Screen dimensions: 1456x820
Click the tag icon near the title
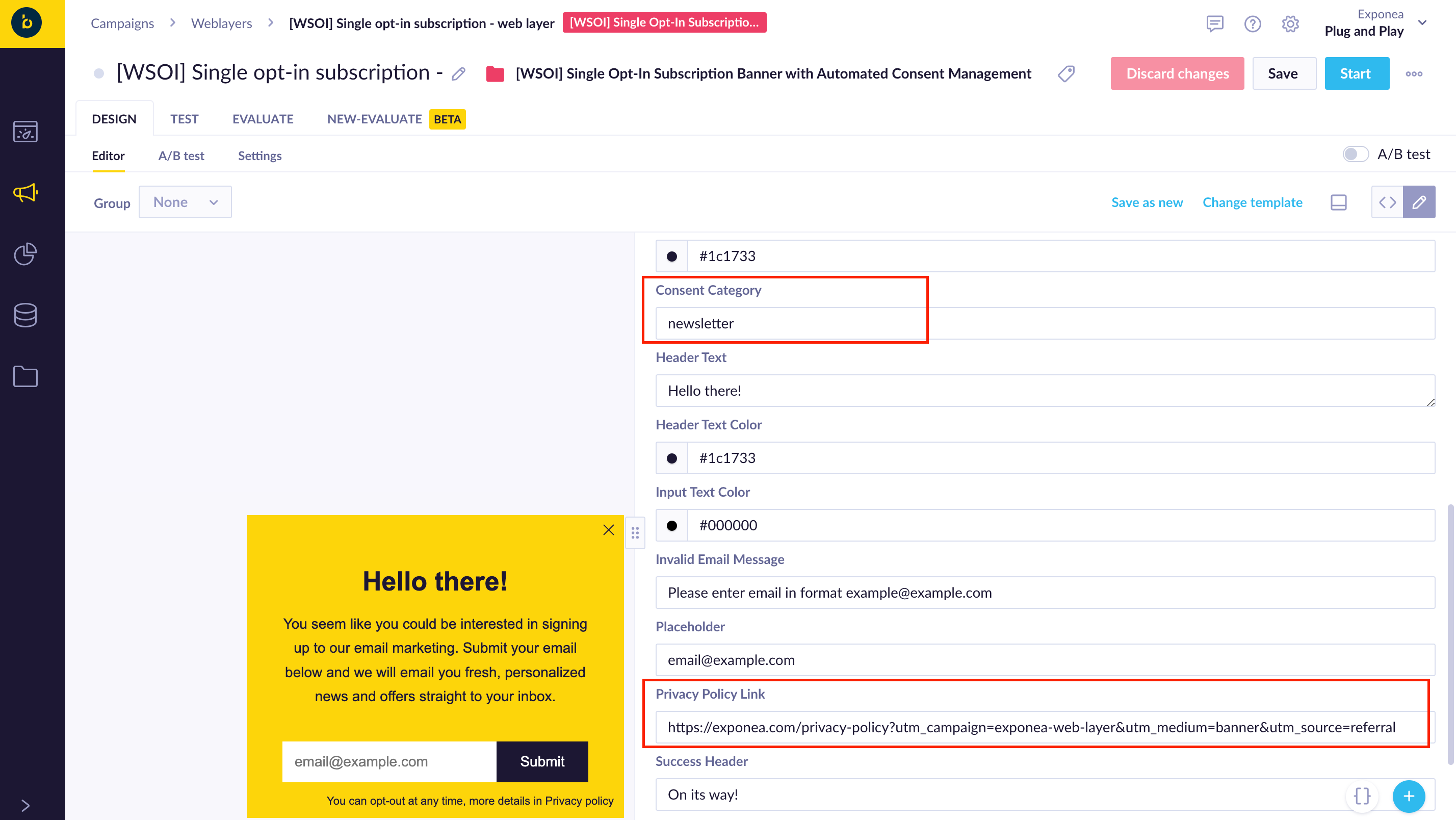coord(1066,73)
